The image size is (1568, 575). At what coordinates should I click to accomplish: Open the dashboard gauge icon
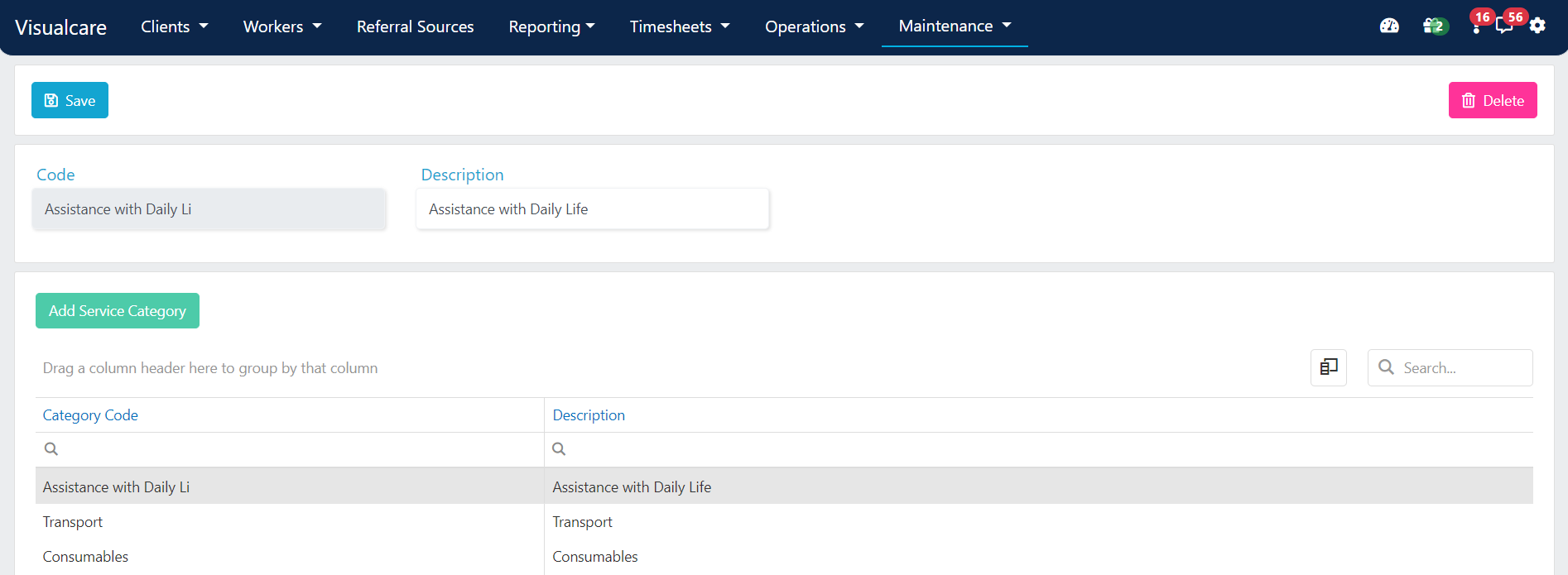(1389, 26)
